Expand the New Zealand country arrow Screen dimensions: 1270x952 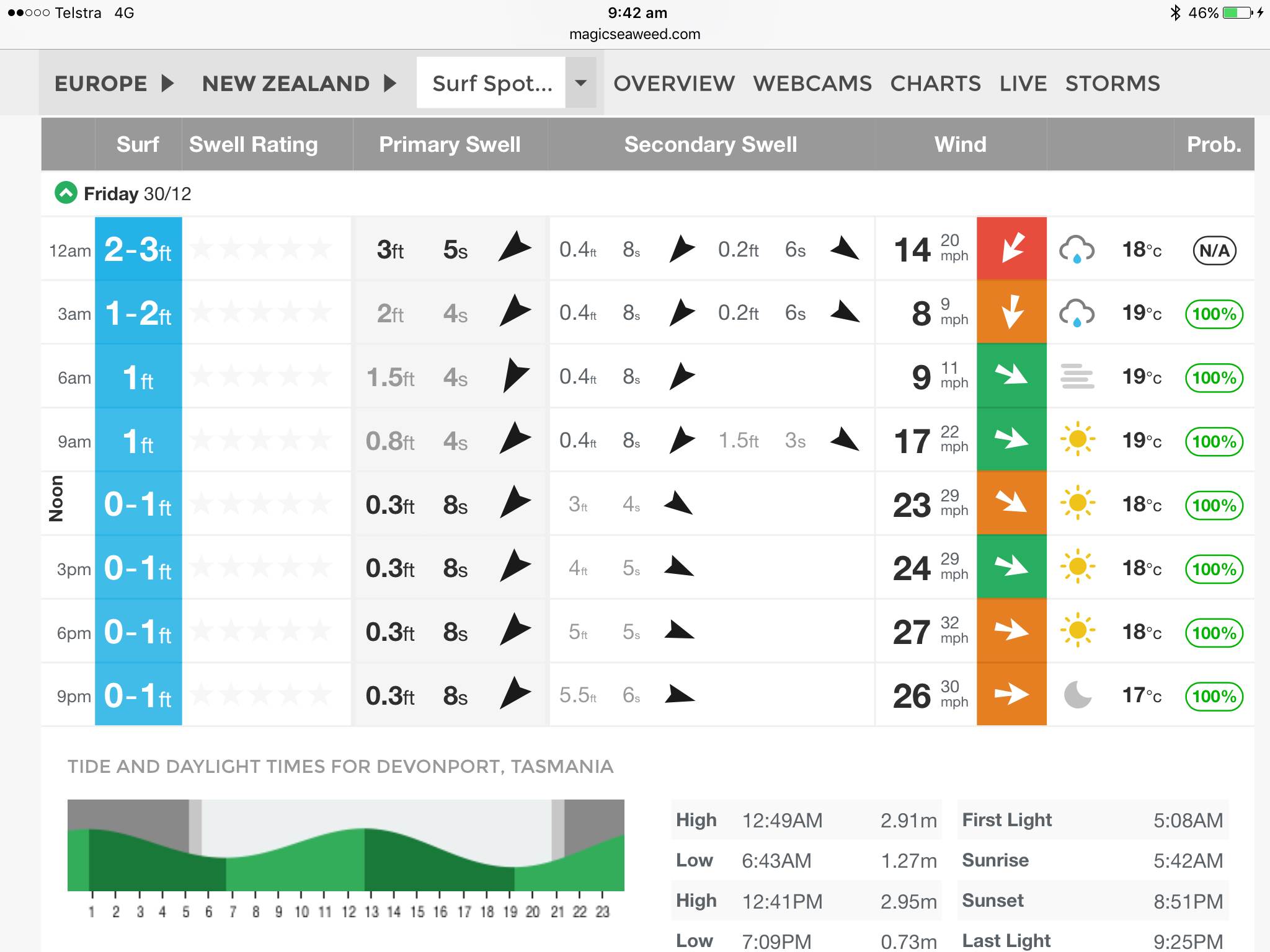pos(389,83)
